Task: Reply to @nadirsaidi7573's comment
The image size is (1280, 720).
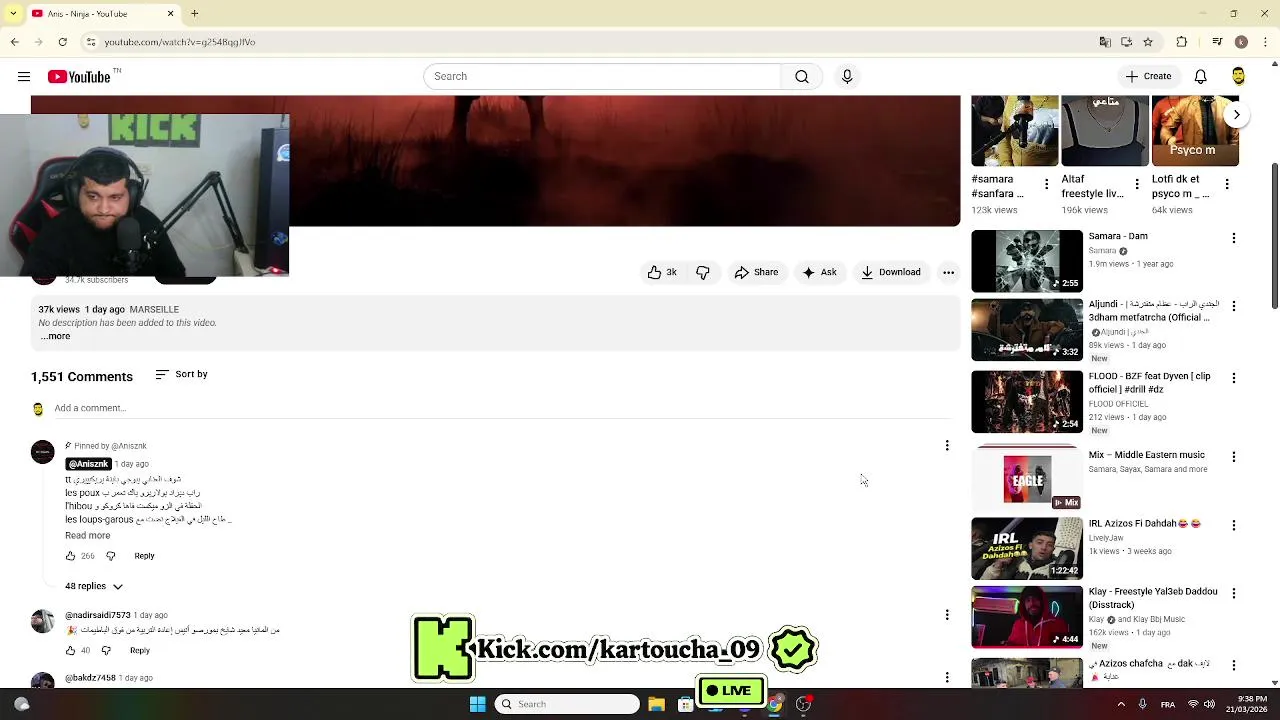Action: coord(140,651)
